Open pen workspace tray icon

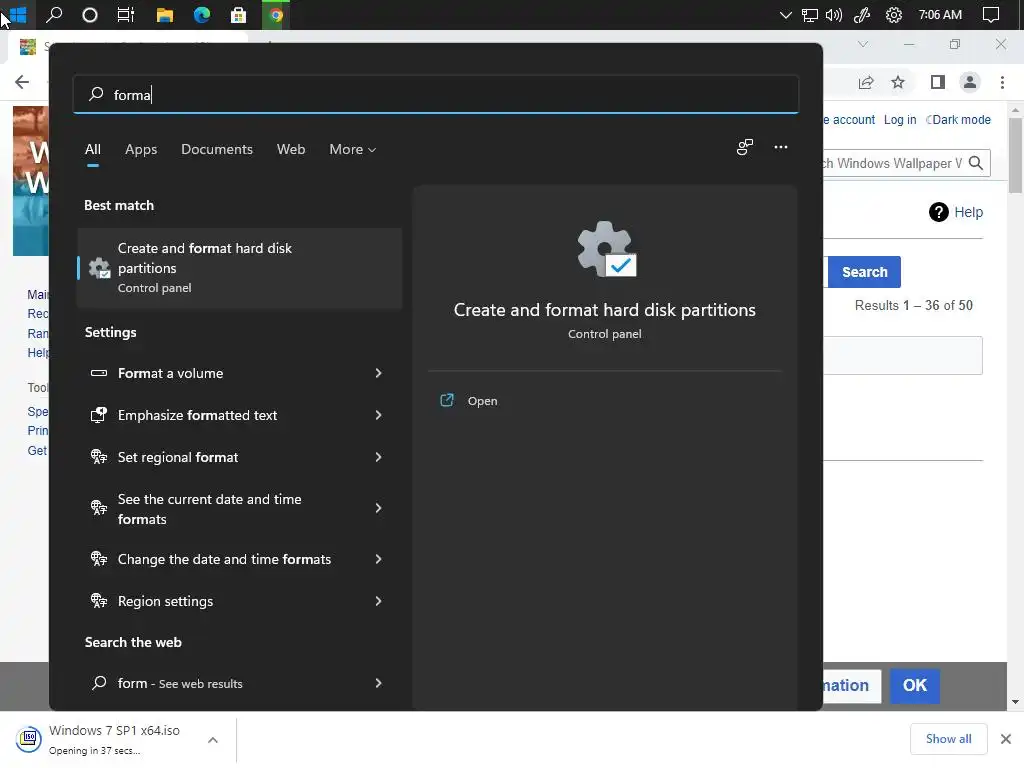(862, 15)
